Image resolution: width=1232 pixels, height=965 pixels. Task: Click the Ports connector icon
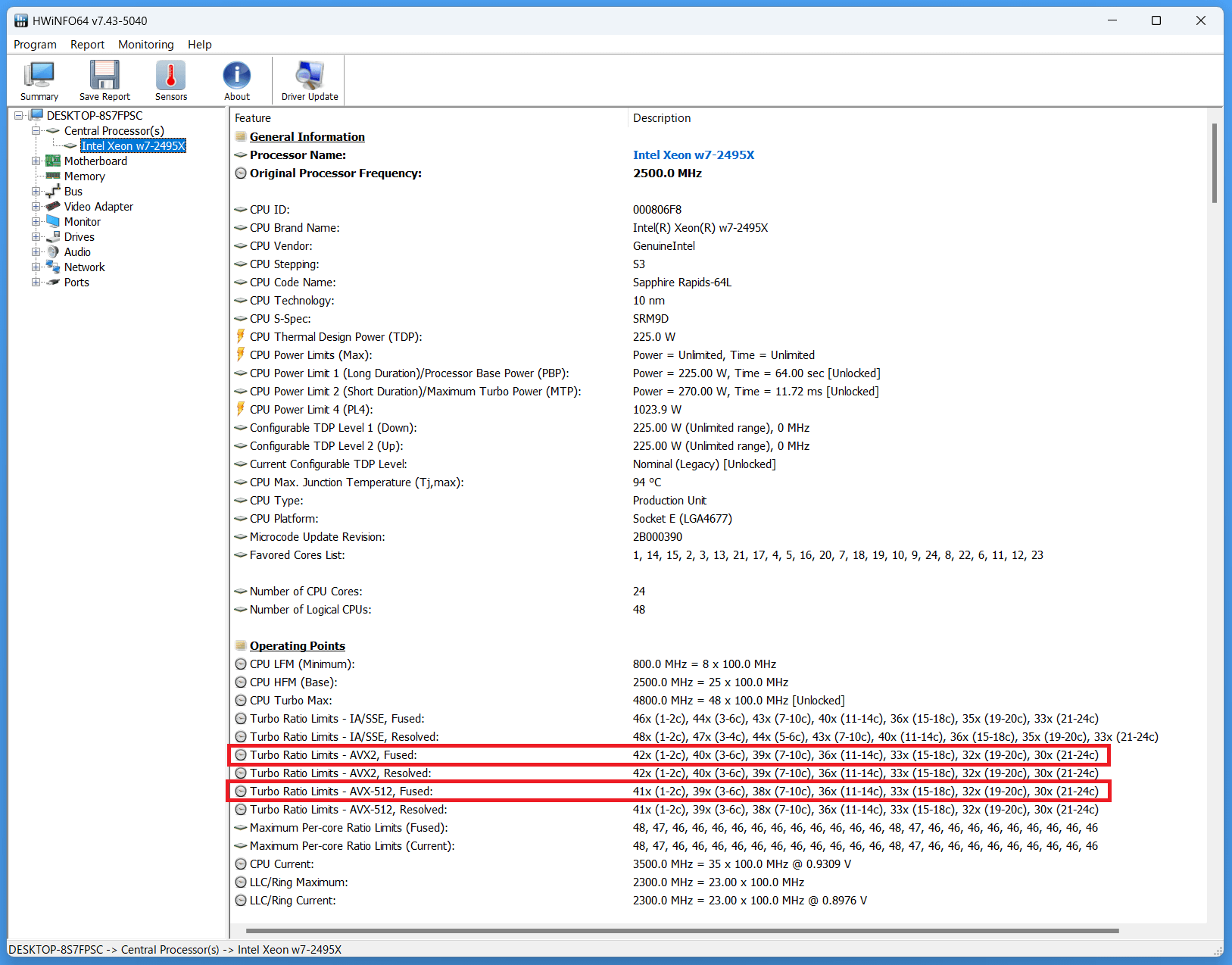[x=53, y=282]
